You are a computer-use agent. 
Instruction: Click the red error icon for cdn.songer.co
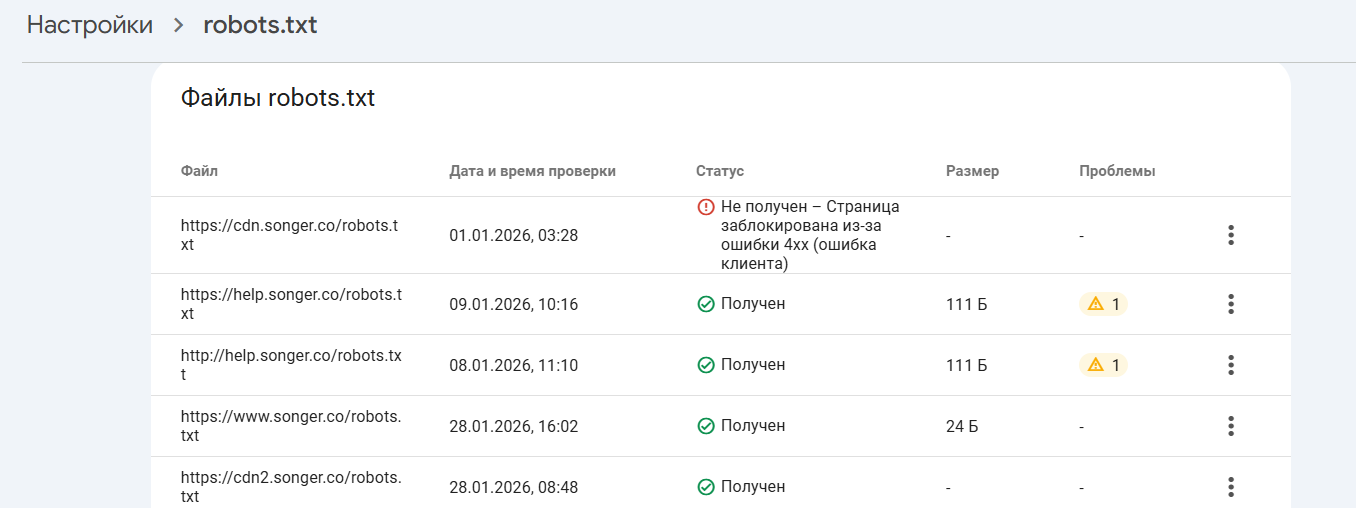pos(706,207)
